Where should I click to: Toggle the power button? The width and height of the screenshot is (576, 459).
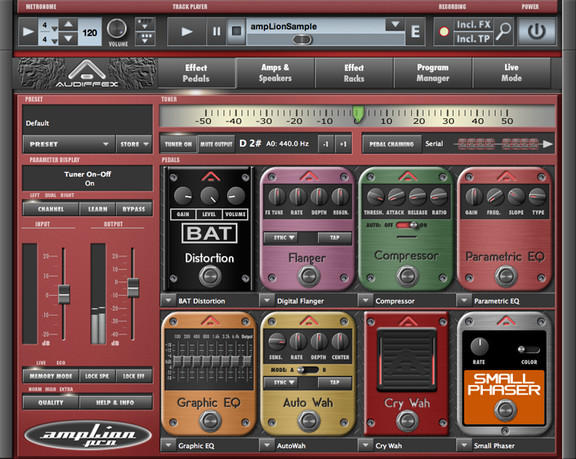tap(536, 32)
